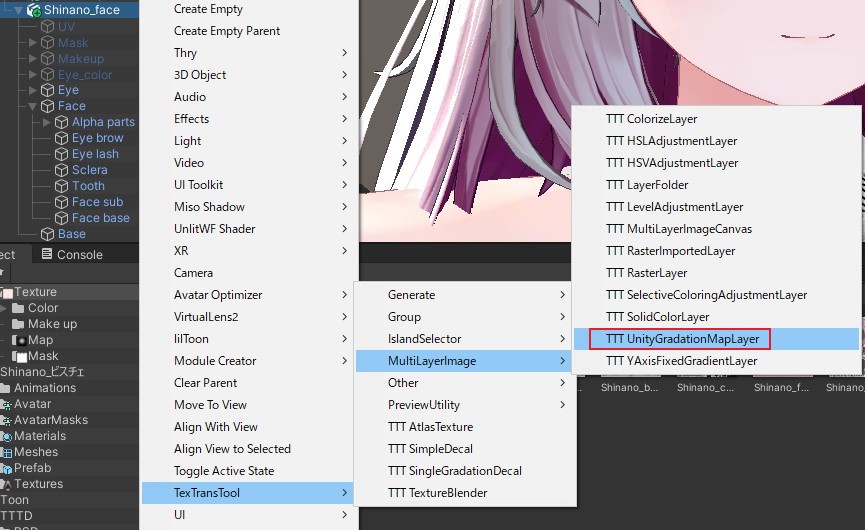Choose TTT SolidColorLayer
Viewport: 865px width, 530px height.
(x=717, y=317)
